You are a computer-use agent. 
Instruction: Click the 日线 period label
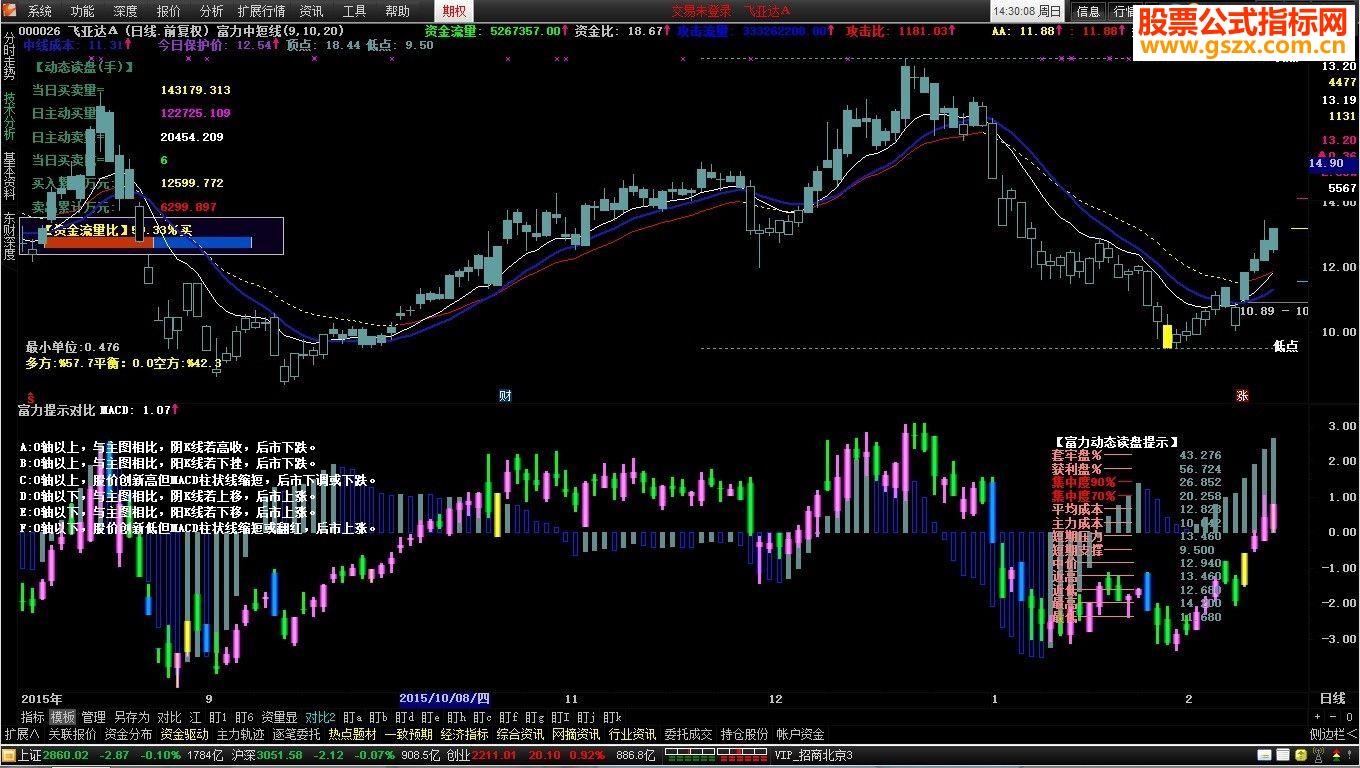click(x=1332, y=698)
